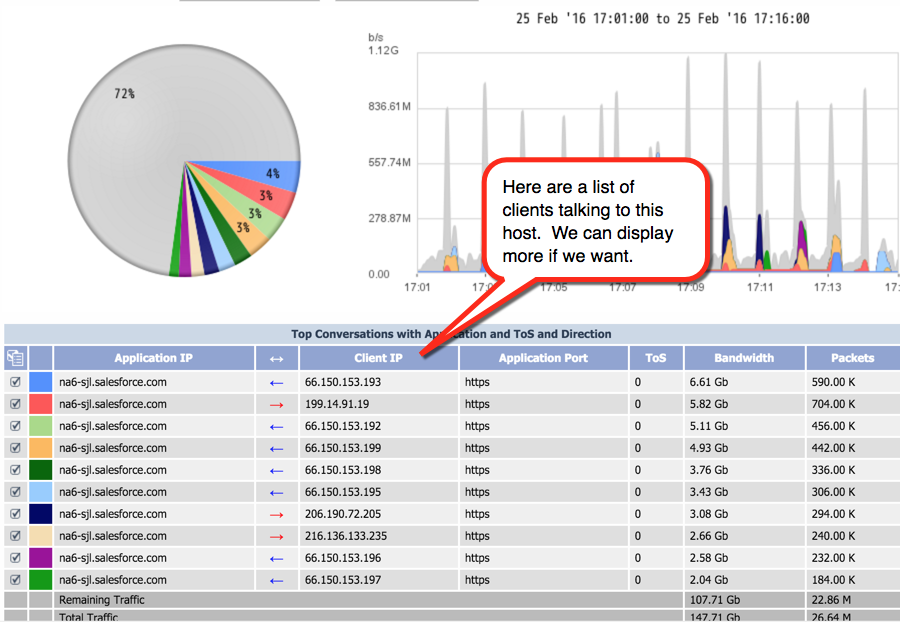
Task: Sort by Bandwidth column header
Action: 744,358
